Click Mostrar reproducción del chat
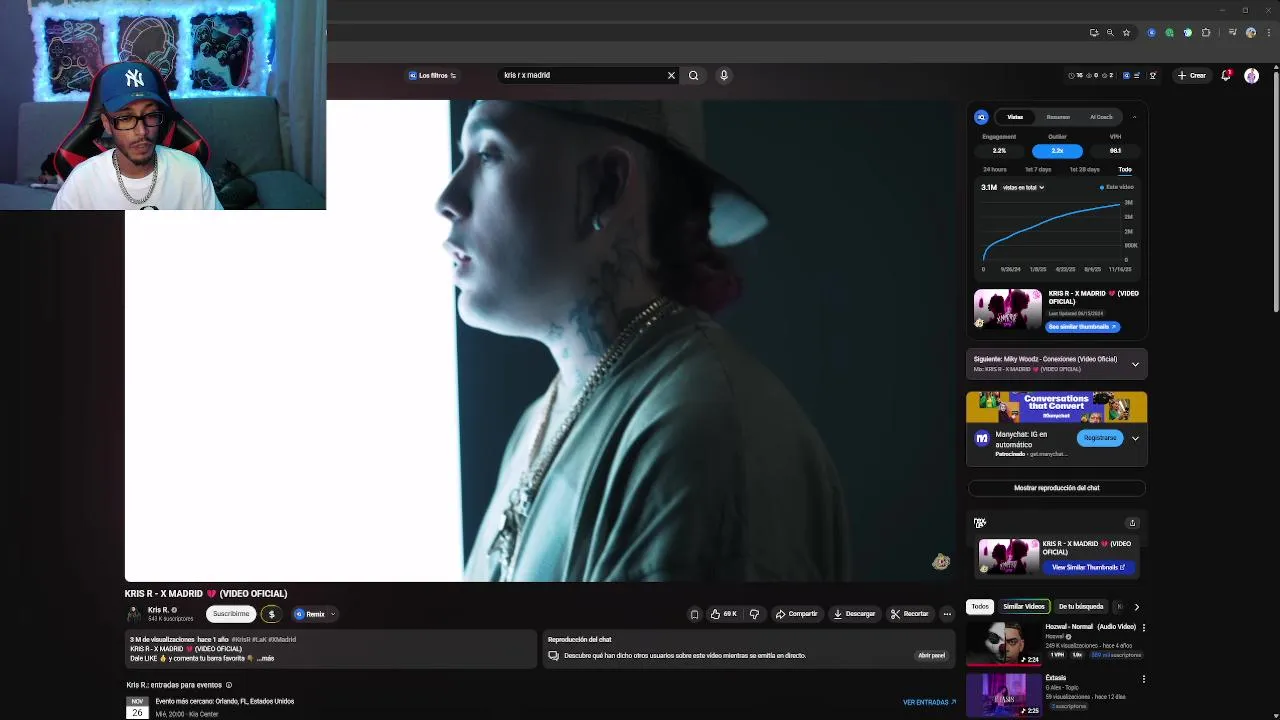 tap(1056, 488)
